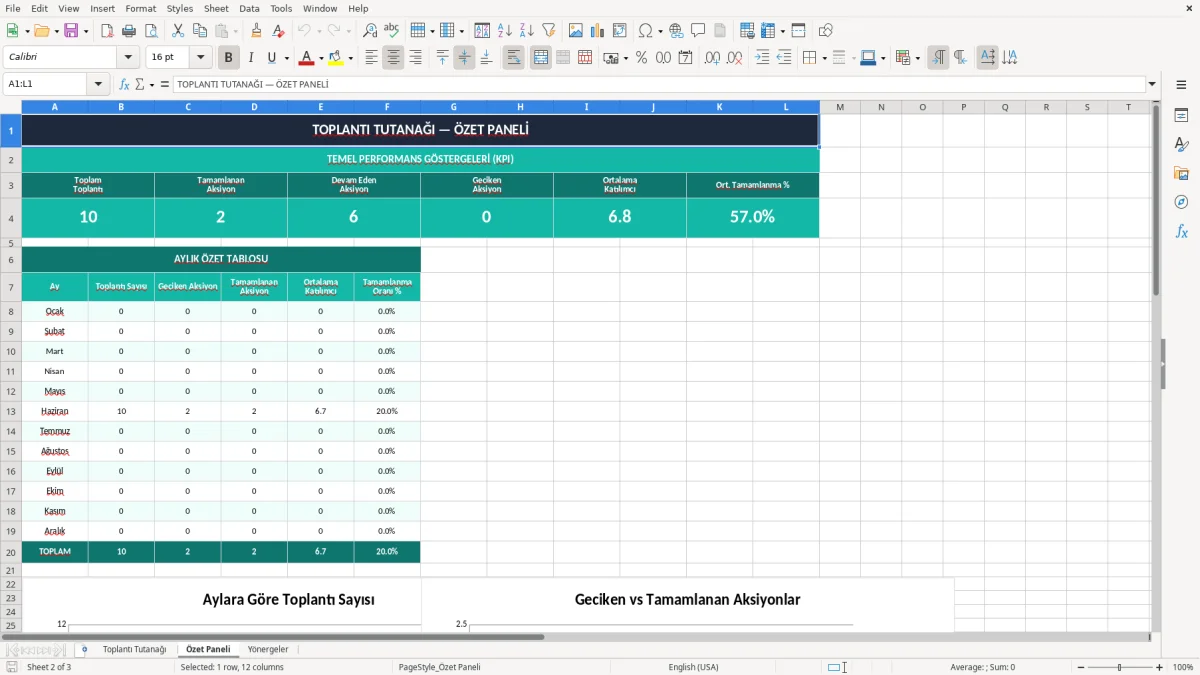Insert an image via toolbar icon

tap(576, 31)
